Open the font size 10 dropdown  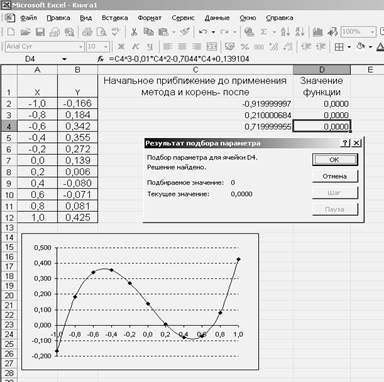point(106,47)
